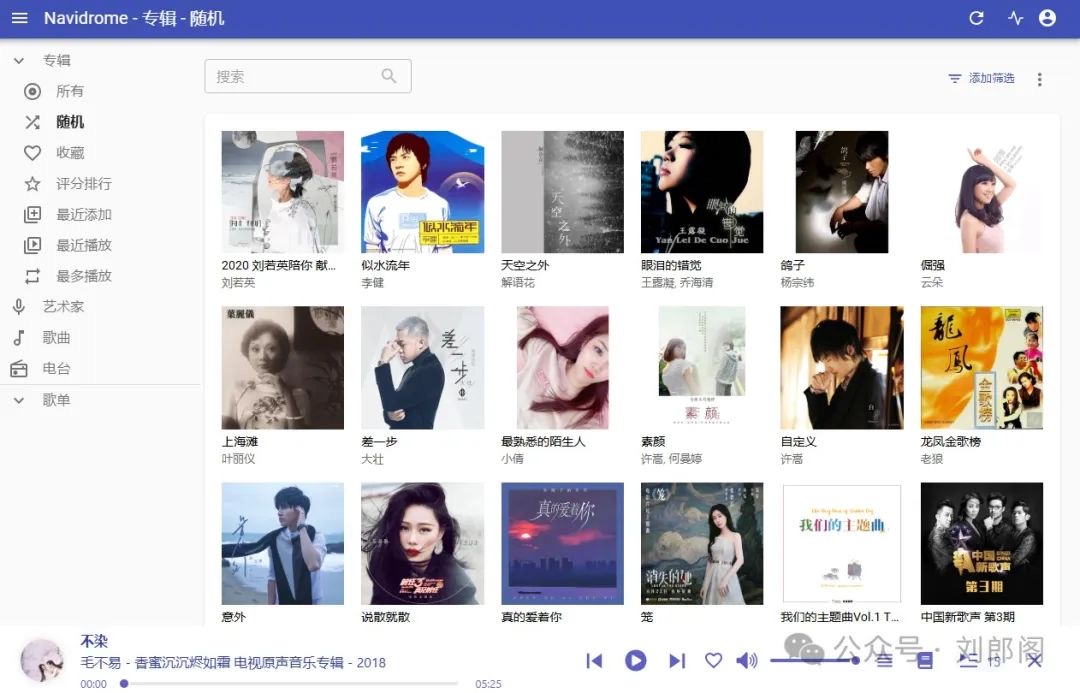Open the hamburger menu in header
The height and width of the screenshot is (693, 1080).
coord(20,18)
